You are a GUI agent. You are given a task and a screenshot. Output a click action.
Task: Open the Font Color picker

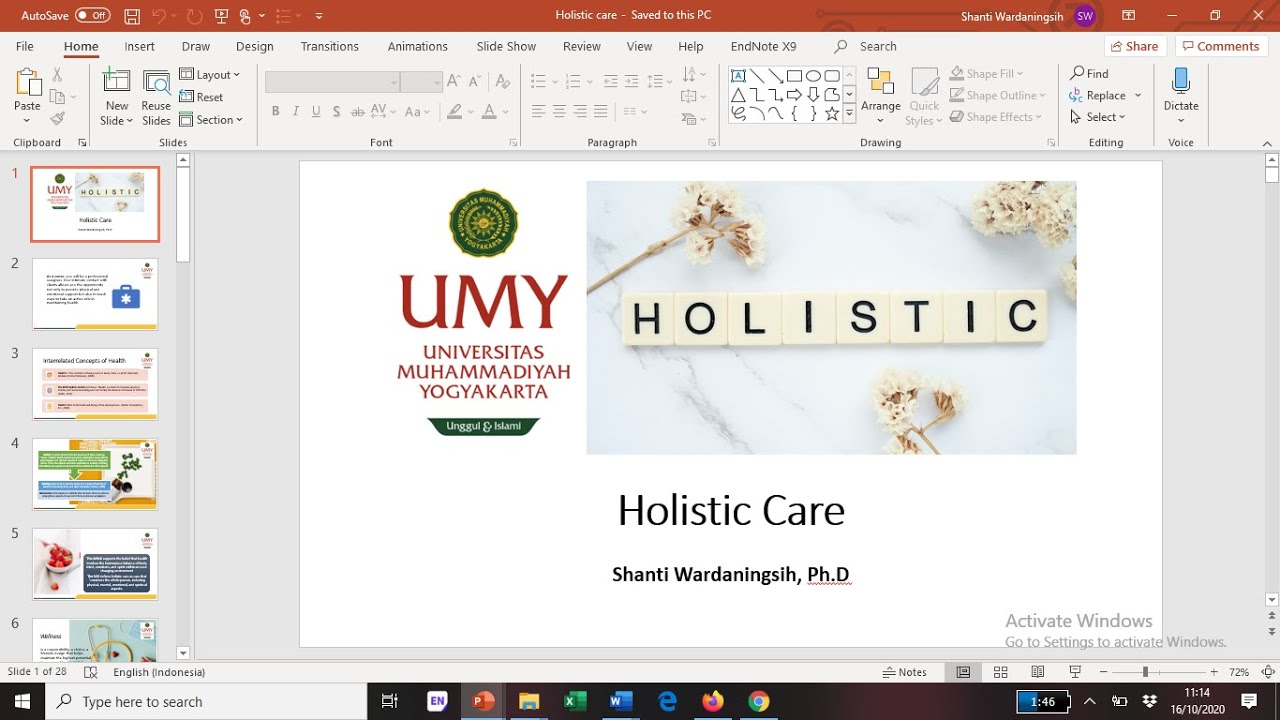coord(488,111)
